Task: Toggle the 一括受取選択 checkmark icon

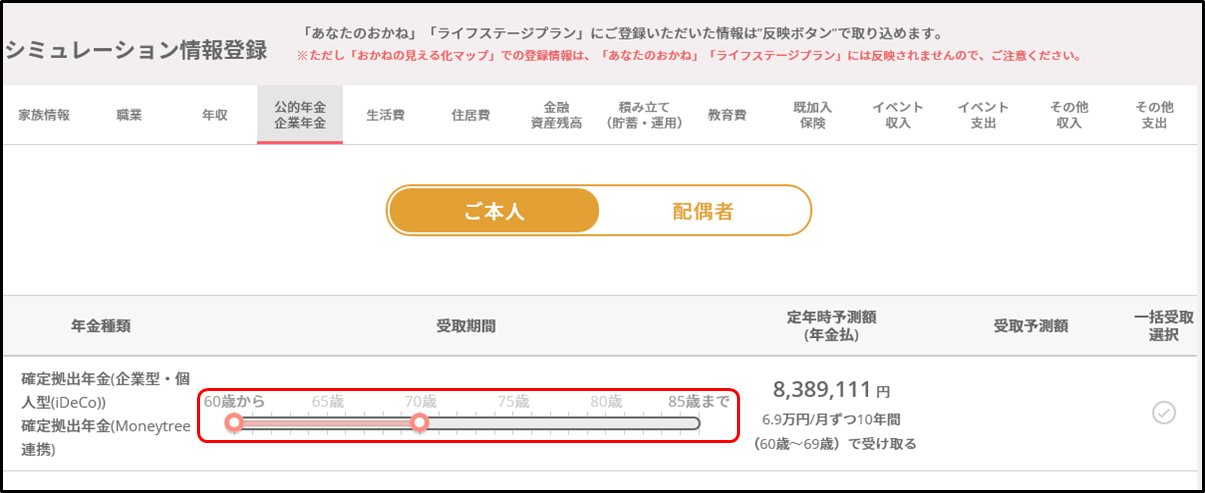Action: (1164, 412)
